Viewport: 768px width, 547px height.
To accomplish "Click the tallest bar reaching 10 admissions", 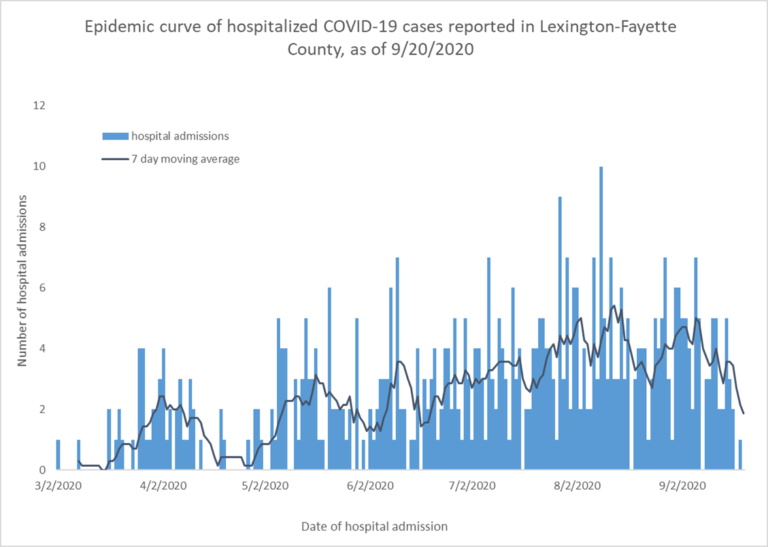I will click(601, 318).
